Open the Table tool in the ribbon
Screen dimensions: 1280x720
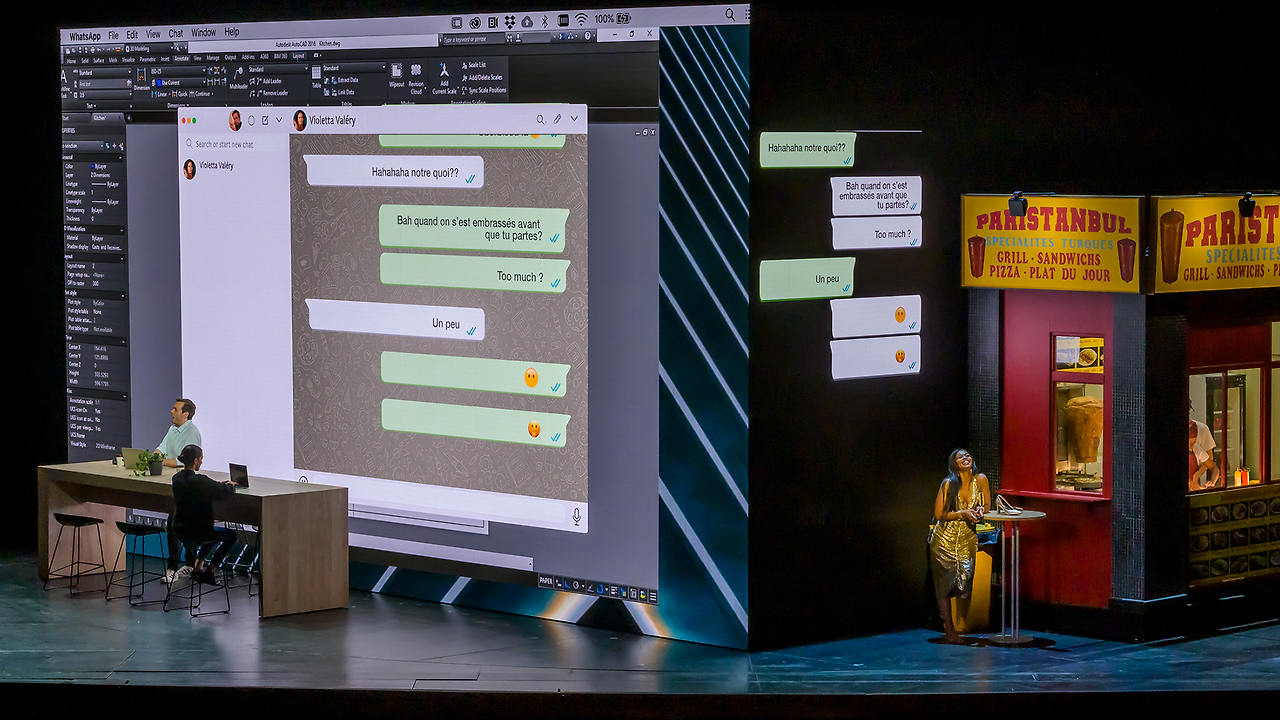pyautogui.click(x=316, y=78)
